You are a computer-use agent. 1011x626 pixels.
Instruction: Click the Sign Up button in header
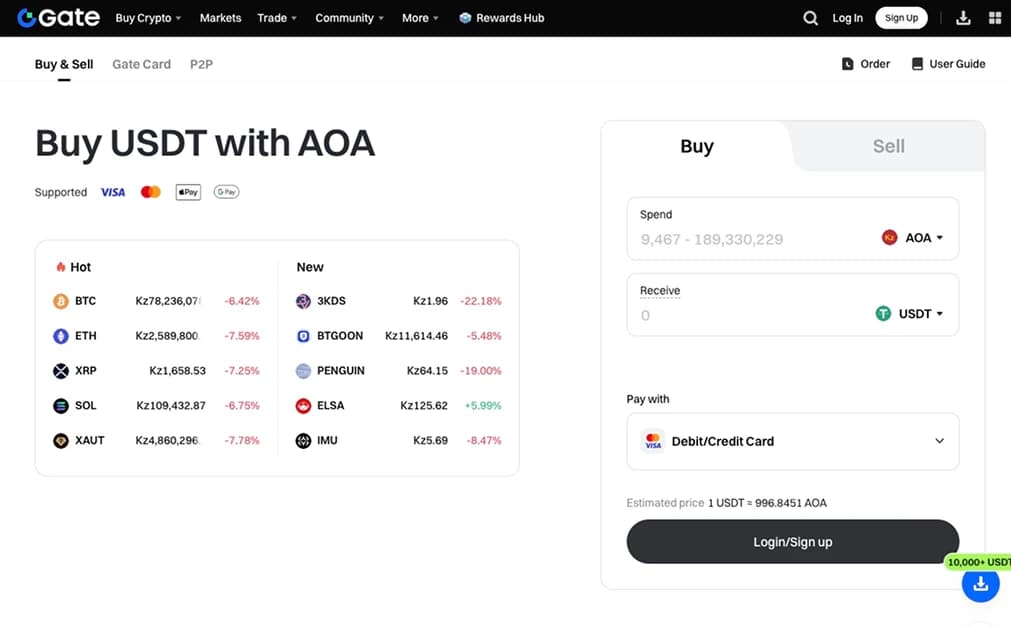pos(901,18)
